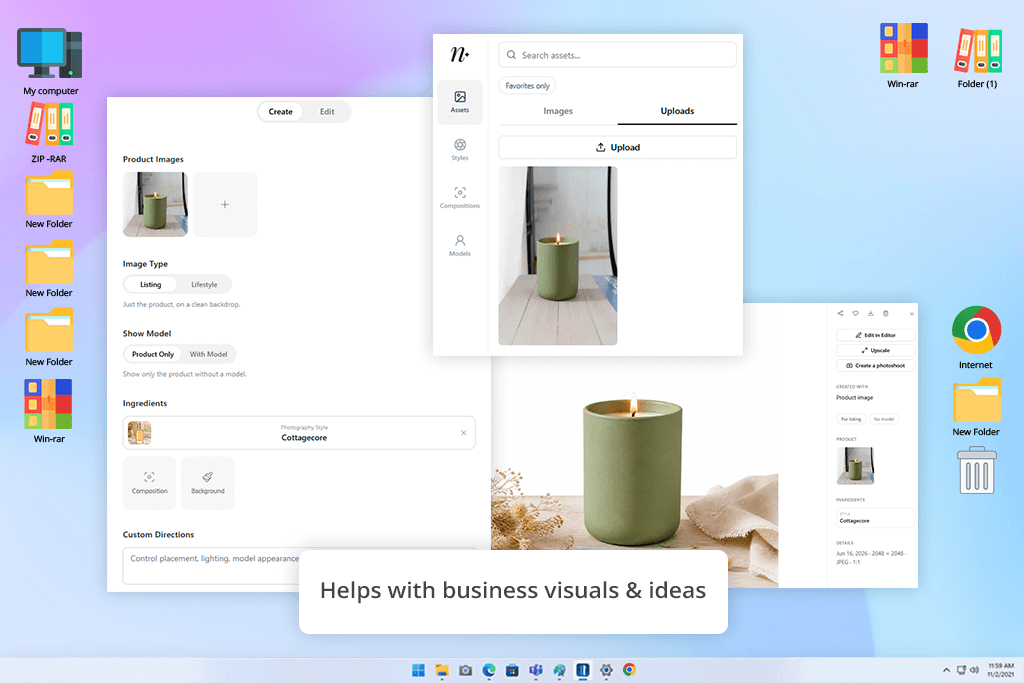Delete the image with trash icon
This screenshot has width=1024, height=683.
886,313
